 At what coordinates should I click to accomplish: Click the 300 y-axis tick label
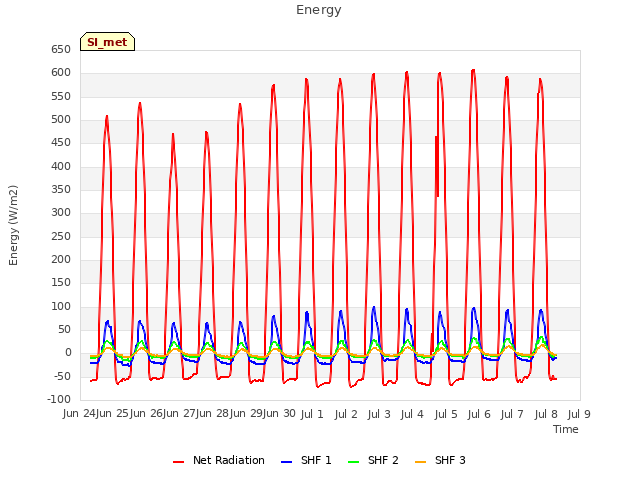tap(61, 213)
